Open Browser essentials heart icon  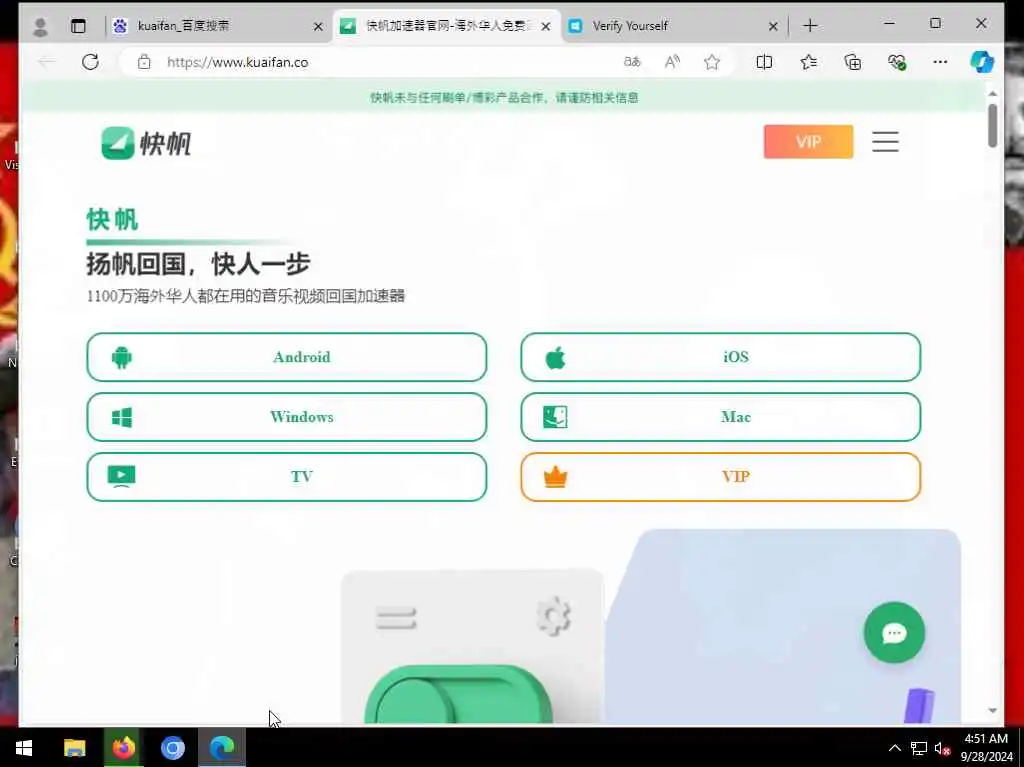(897, 62)
